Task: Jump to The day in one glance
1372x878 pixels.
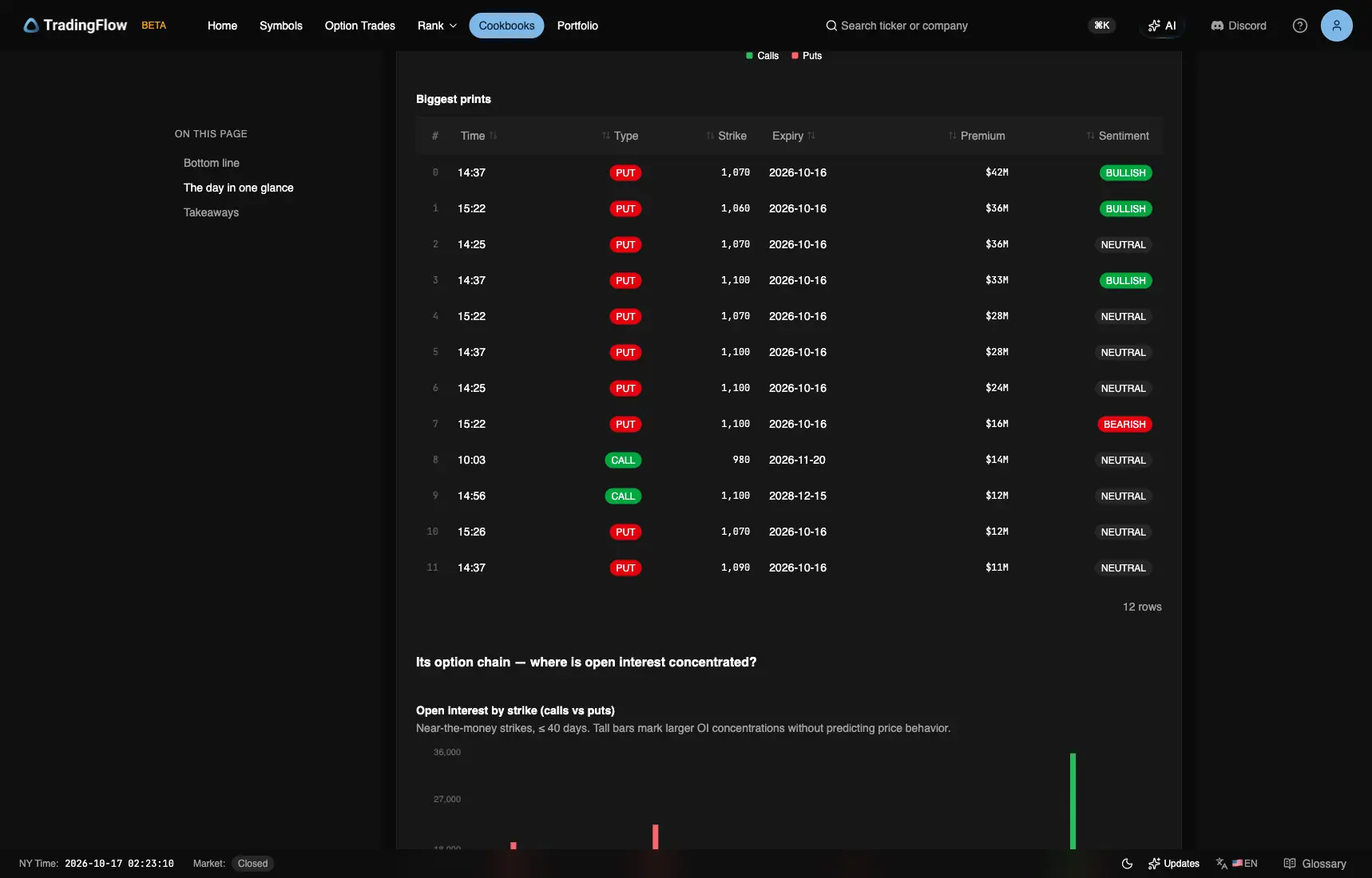Action: coord(239,188)
